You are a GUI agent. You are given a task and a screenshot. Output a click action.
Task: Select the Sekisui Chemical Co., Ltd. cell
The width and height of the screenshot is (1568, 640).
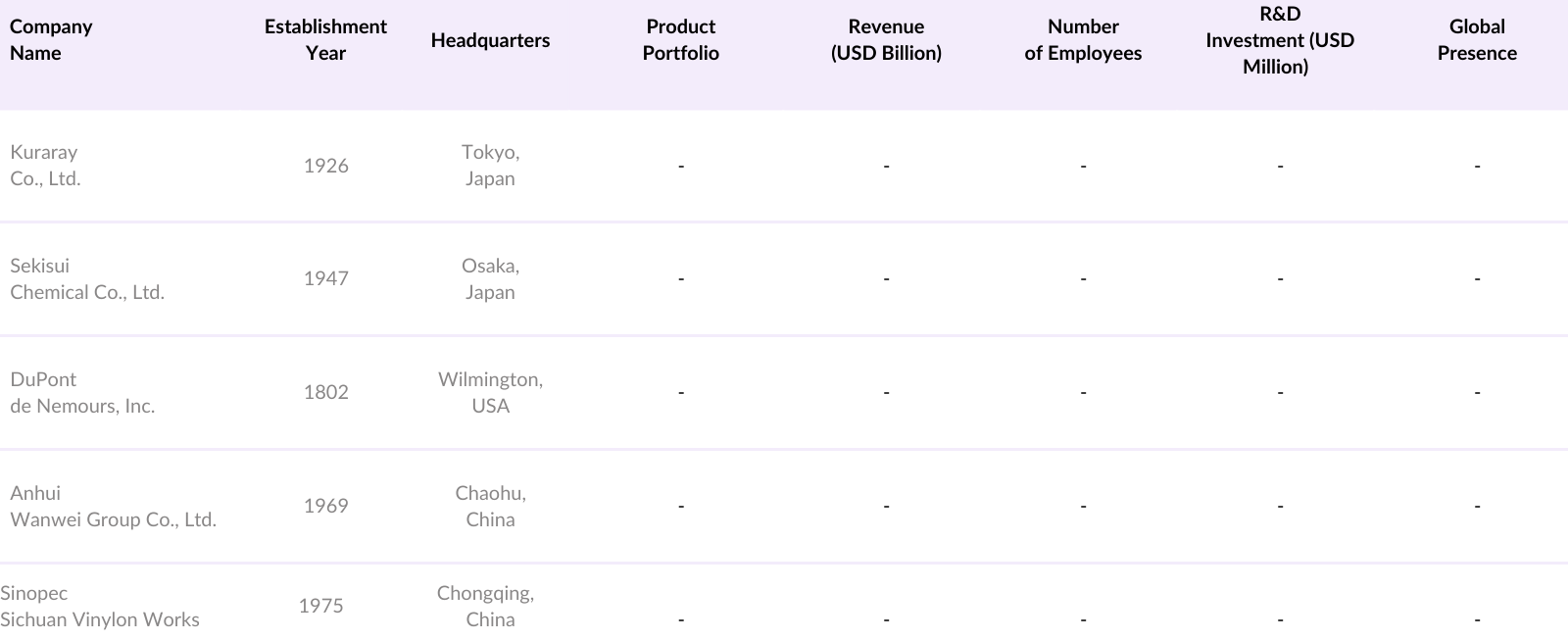(x=87, y=279)
